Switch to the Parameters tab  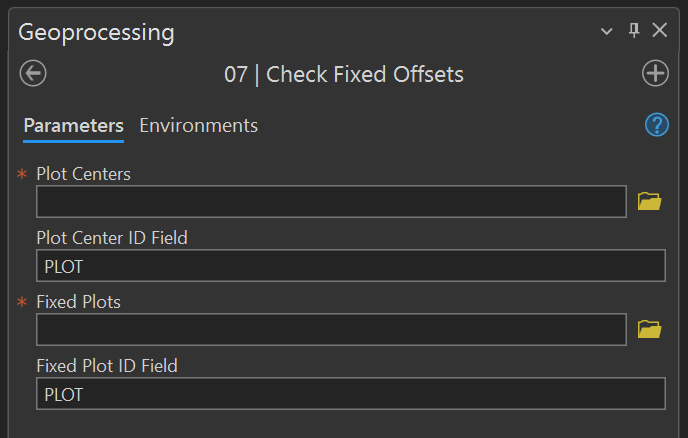pyautogui.click(x=73, y=126)
